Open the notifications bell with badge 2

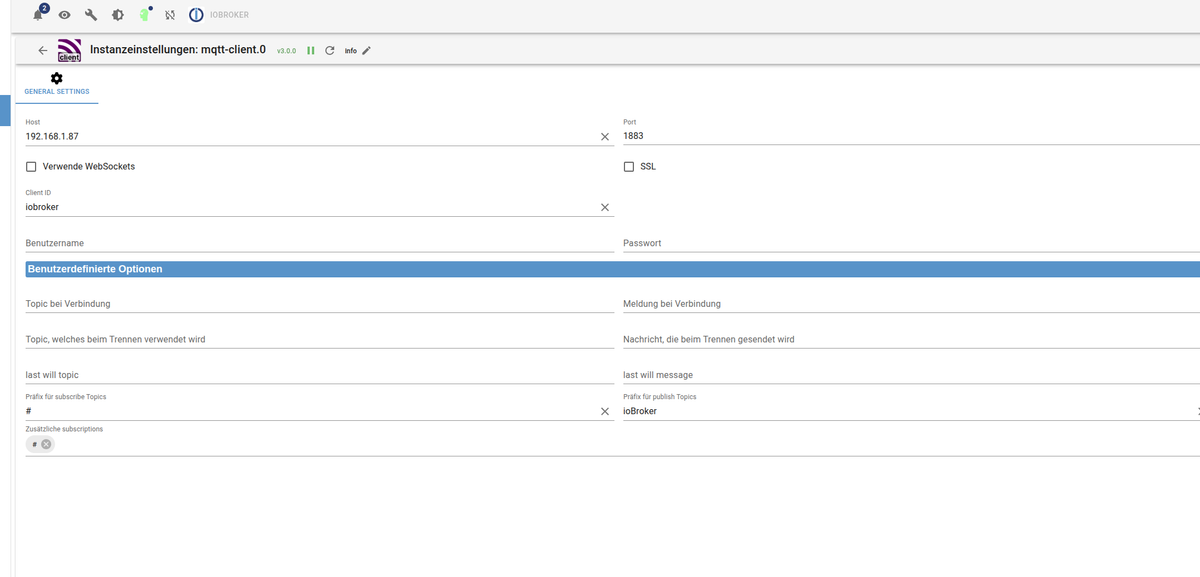click(39, 15)
